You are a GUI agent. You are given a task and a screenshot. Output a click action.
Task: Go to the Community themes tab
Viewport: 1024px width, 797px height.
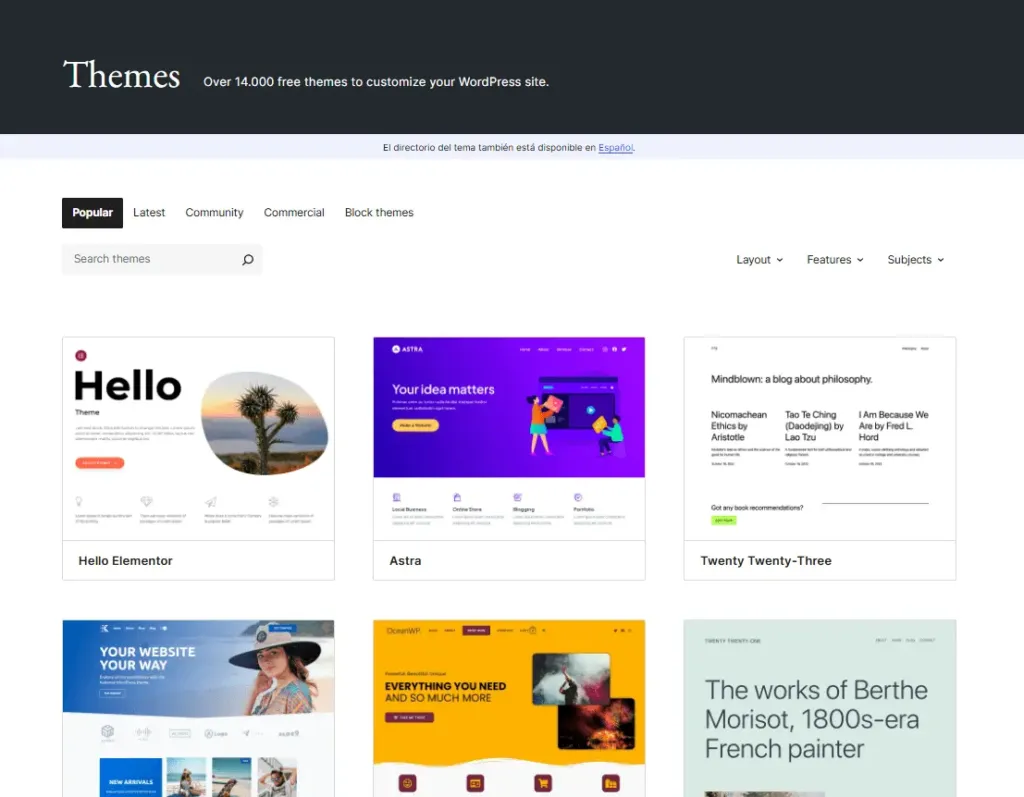(x=214, y=213)
